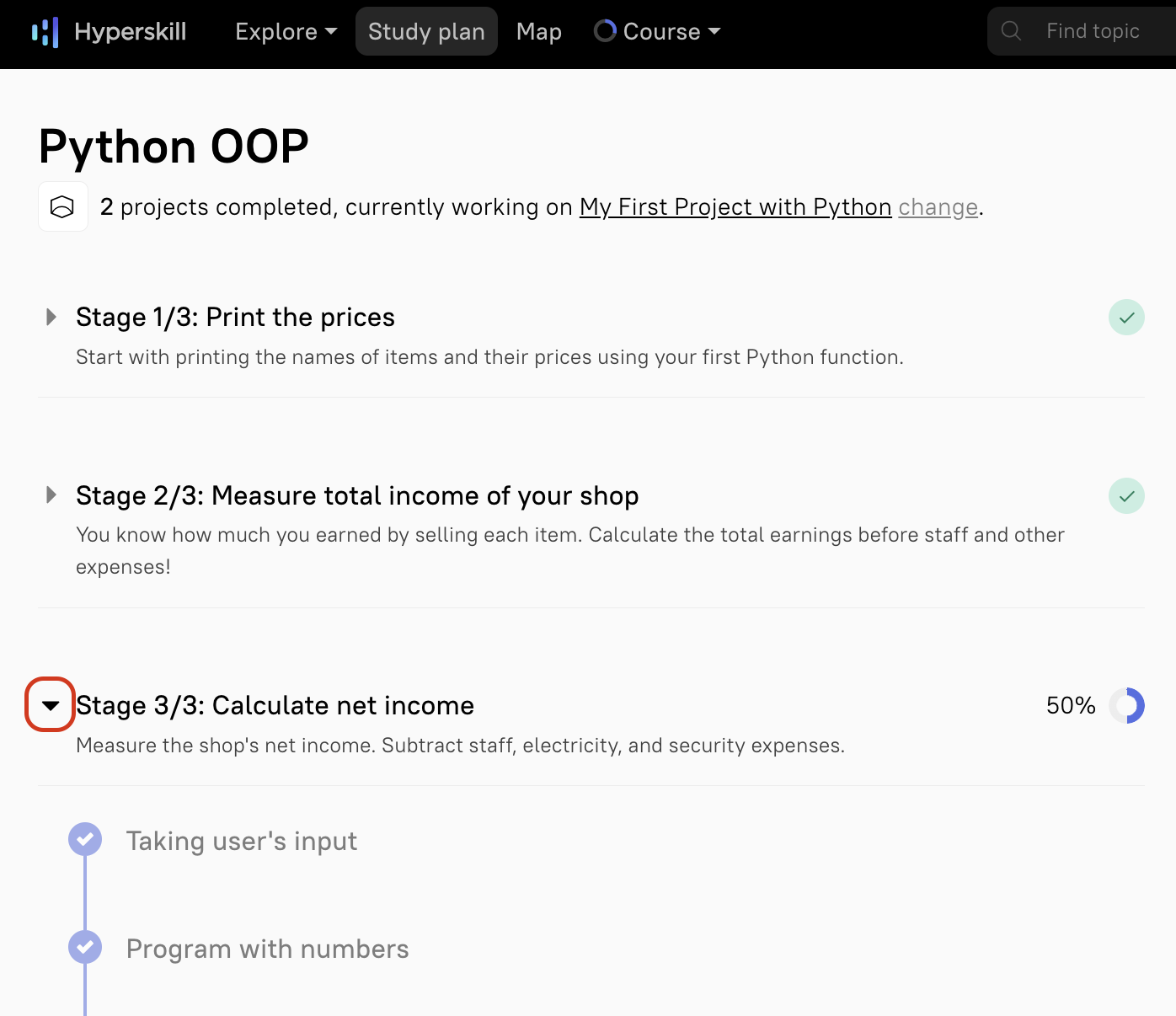Switch to the Study plan tab
This screenshot has height=1016, width=1176.
[x=426, y=32]
